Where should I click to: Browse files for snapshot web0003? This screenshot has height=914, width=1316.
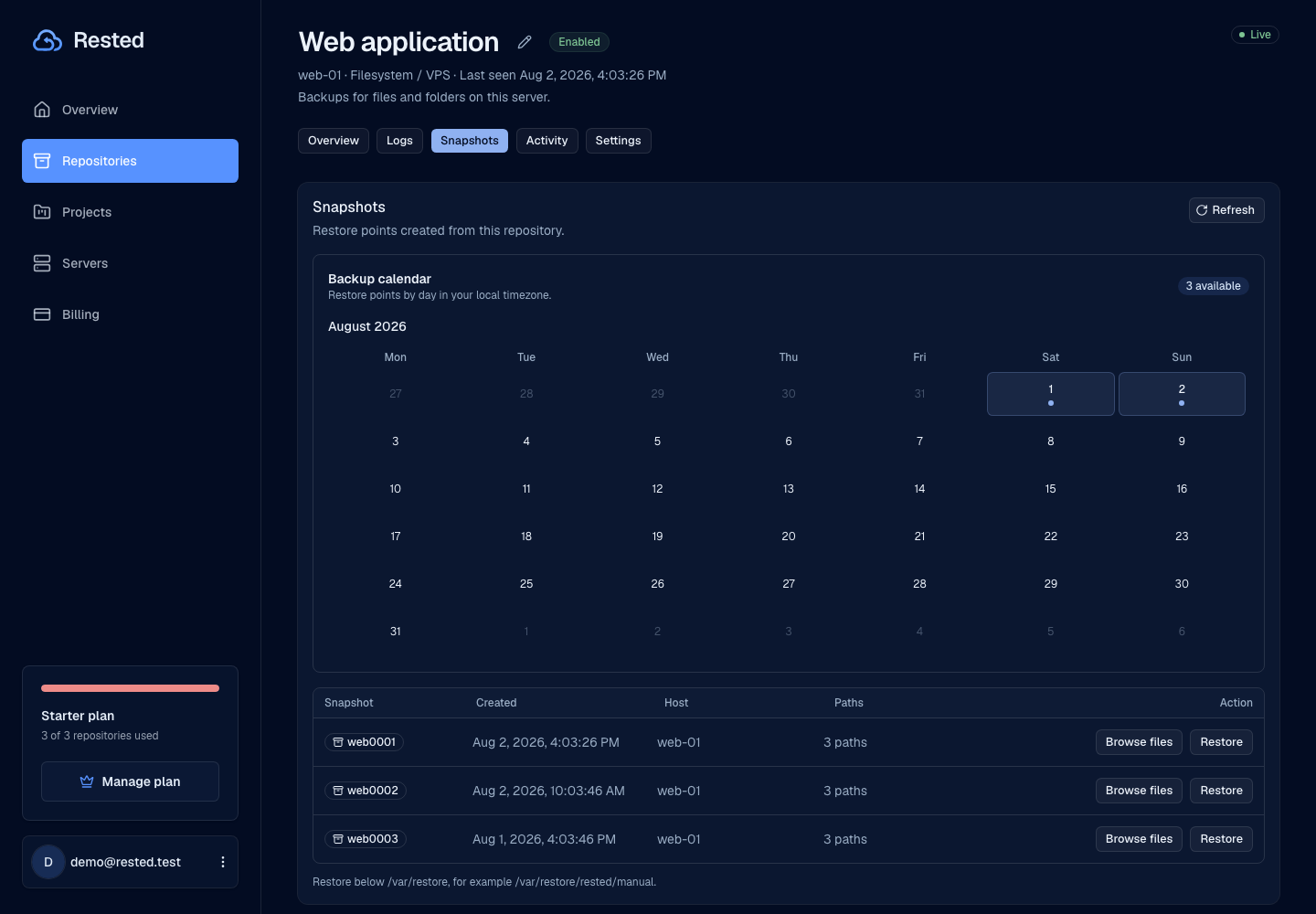(x=1139, y=839)
